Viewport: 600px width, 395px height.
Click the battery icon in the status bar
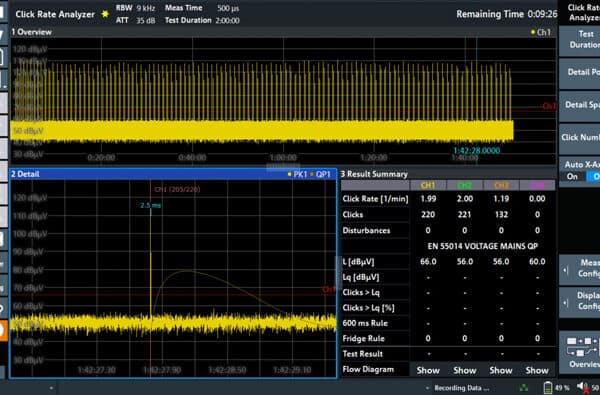(548, 387)
